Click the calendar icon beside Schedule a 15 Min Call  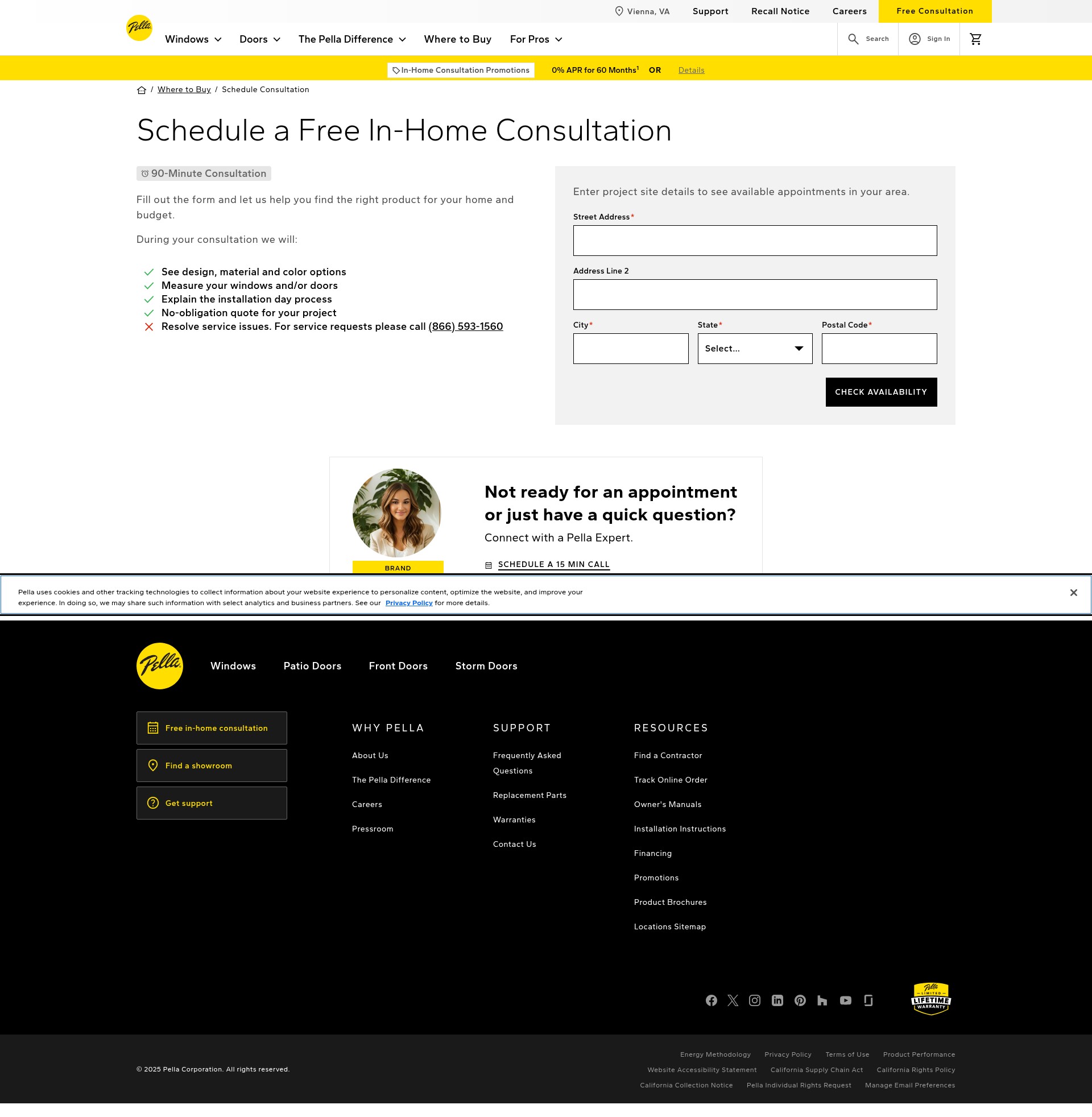488,565
